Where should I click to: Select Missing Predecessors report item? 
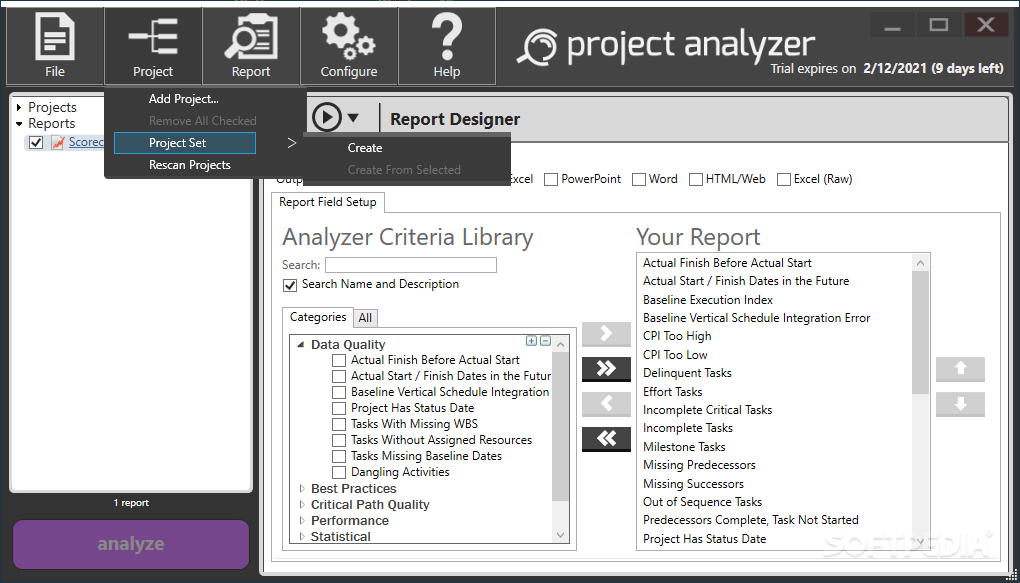(x=699, y=465)
